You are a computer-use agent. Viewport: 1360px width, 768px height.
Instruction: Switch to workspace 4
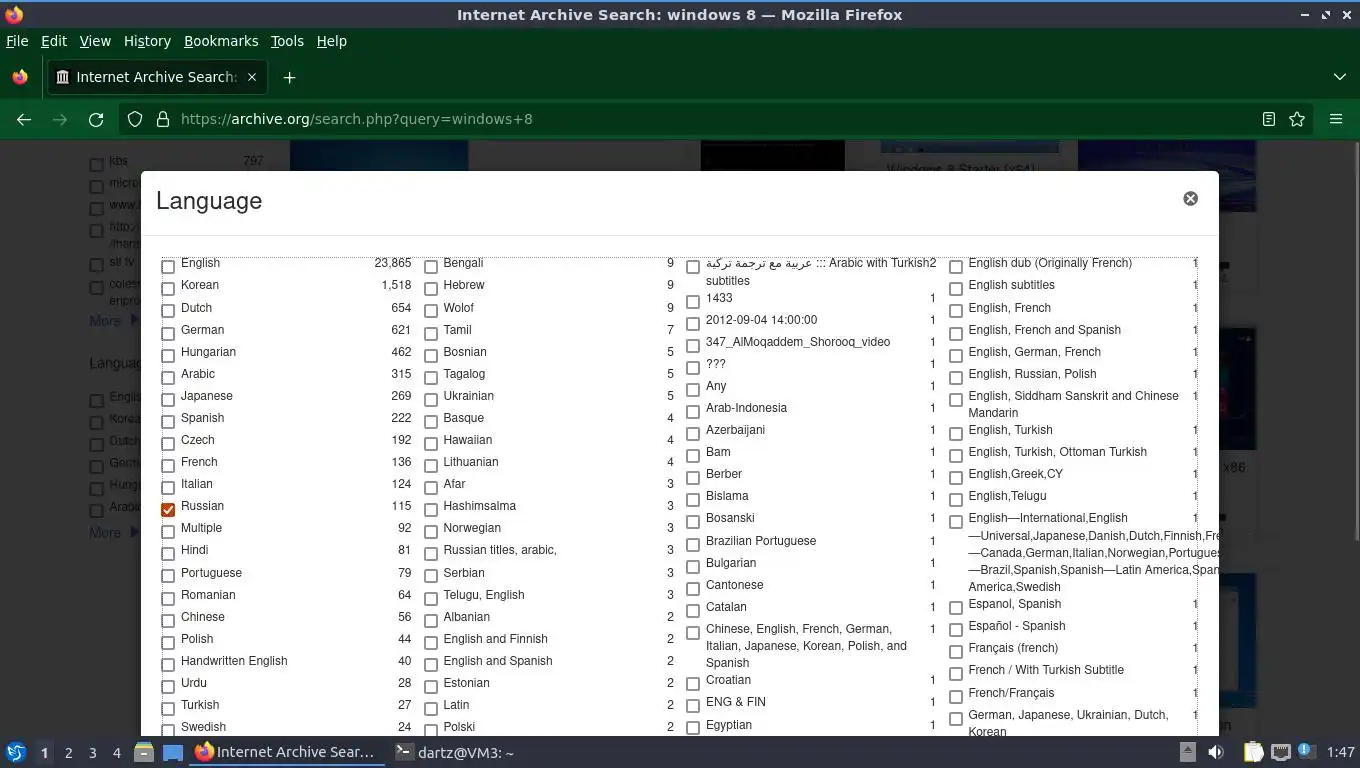click(116, 753)
